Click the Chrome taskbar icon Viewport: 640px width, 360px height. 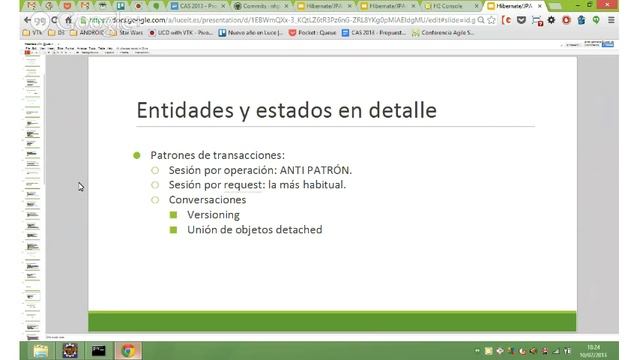point(128,351)
